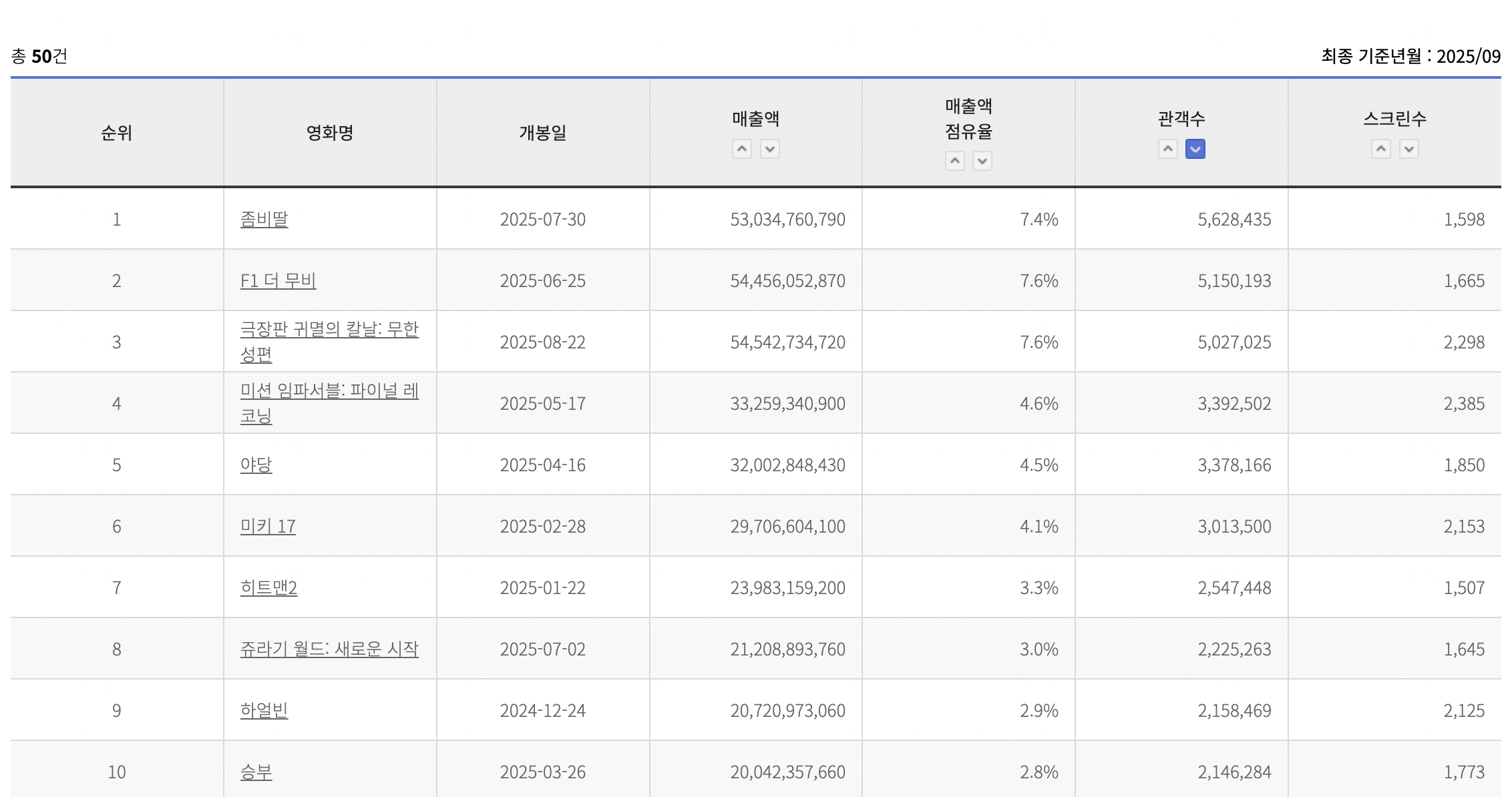Open the 하얼빈 movie link

point(264,710)
